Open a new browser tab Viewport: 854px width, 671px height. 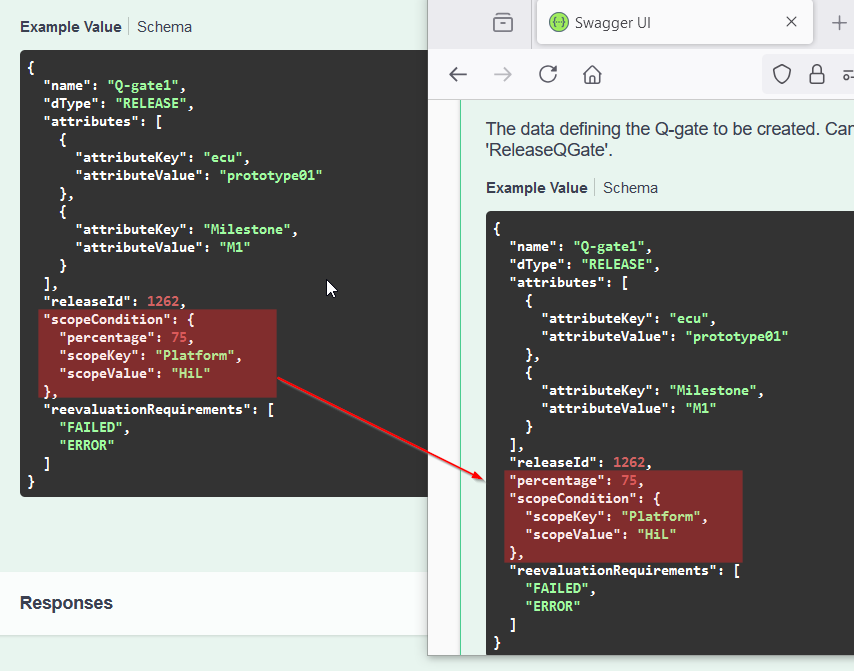838,23
